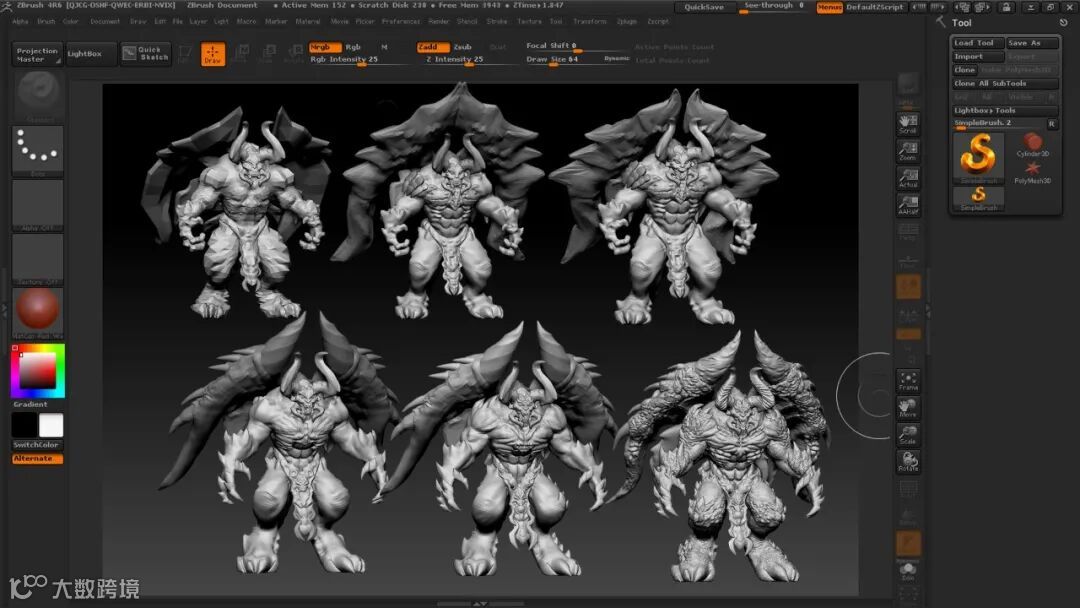
Task: Open the Preferences menu
Action: coord(401,21)
